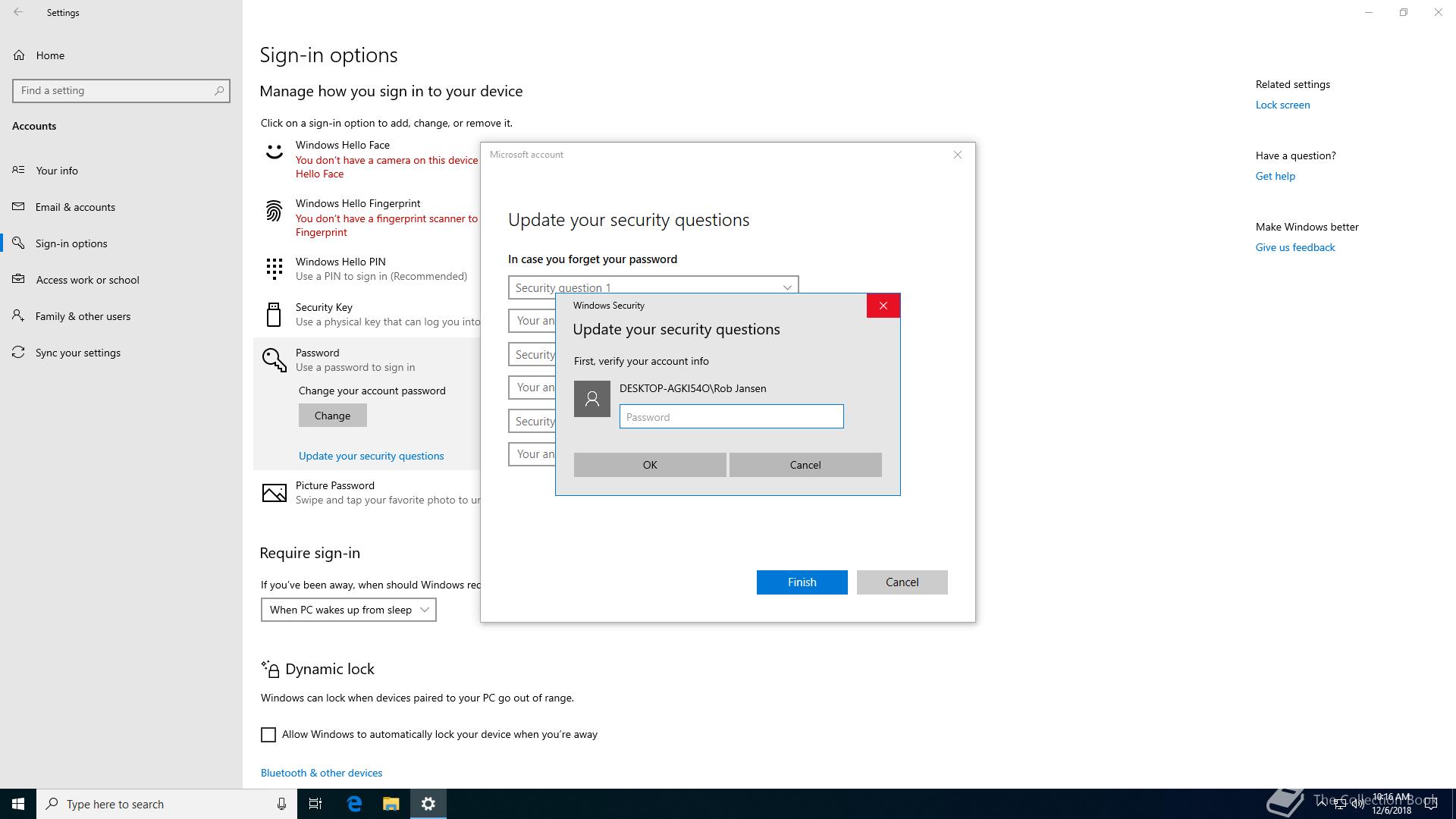
Task: Select the Windows Hello Face option
Action: click(x=367, y=159)
